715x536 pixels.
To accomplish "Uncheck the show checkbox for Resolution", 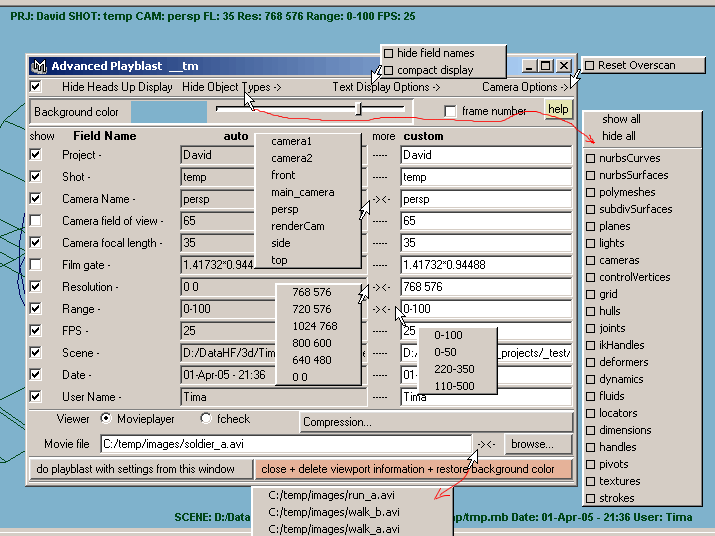I will pos(36,286).
